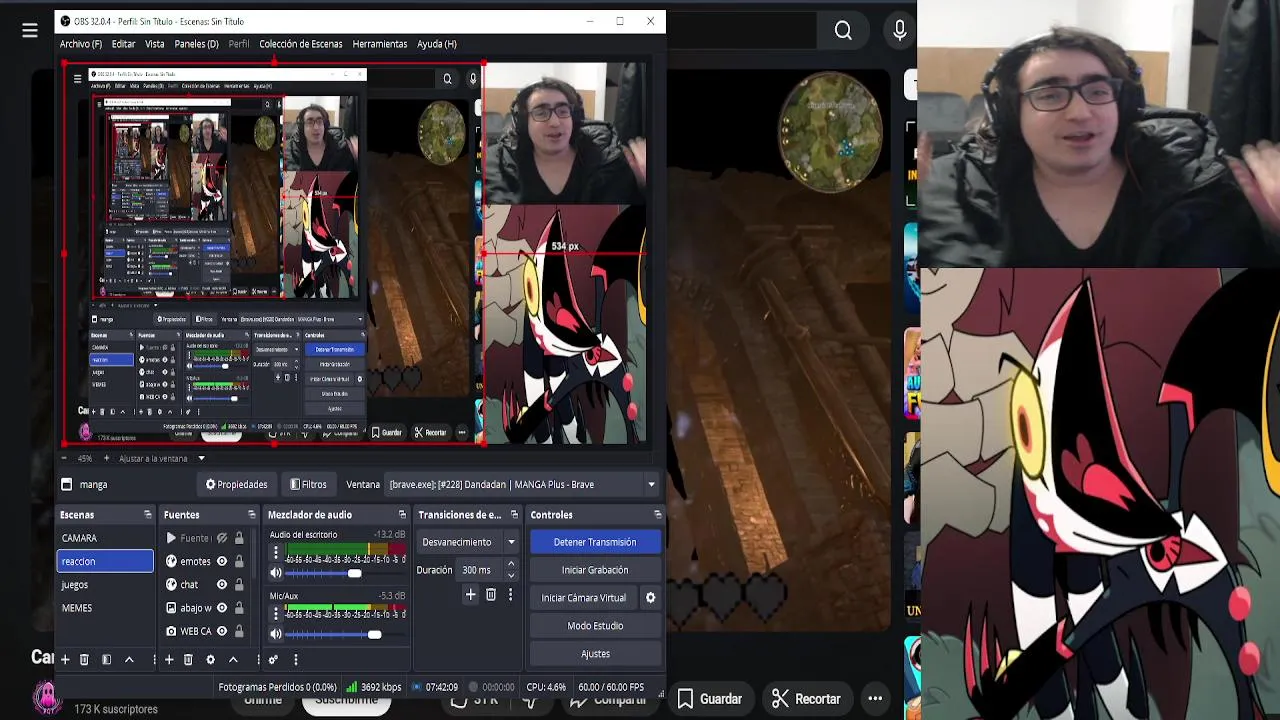Hide the abajo w source
The width and height of the screenshot is (1280, 720).
click(222, 608)
